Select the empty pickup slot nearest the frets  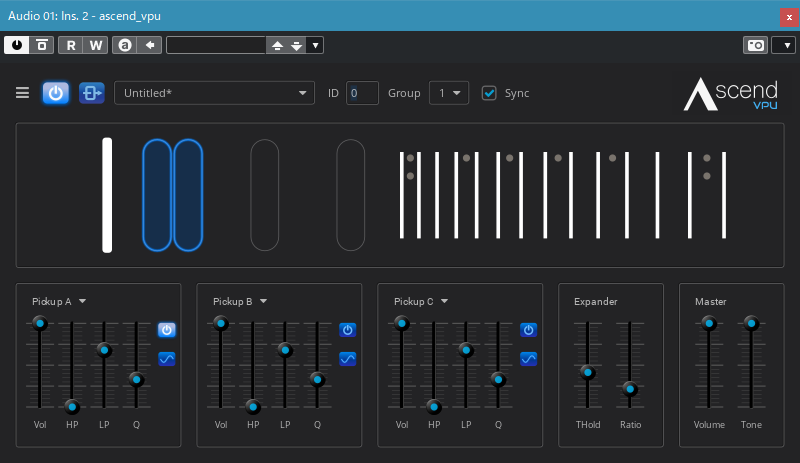coord(351,195)
